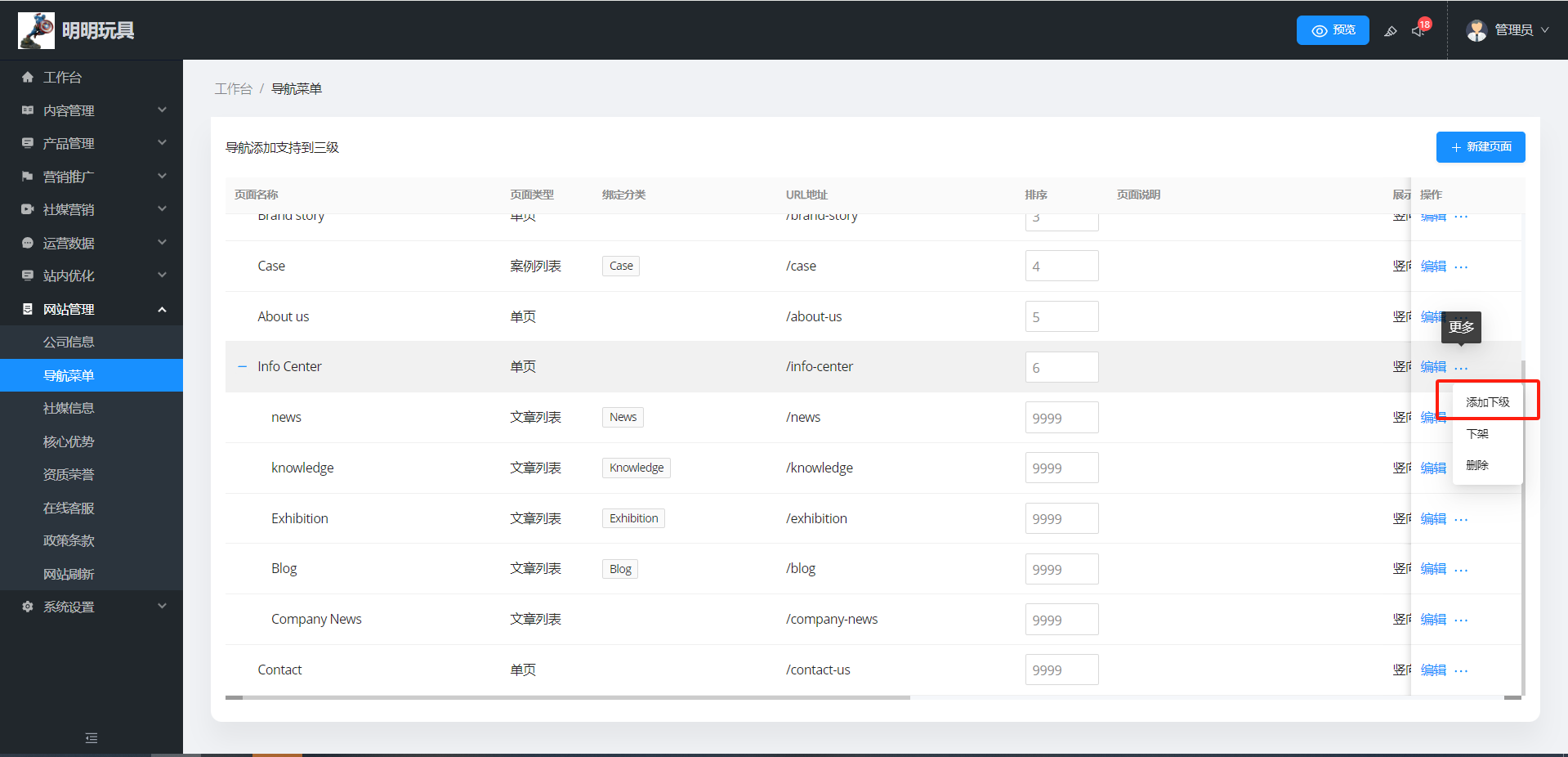The height and width of the screenshot is (757, 1568).
Task: Click the 产品管理 sidebar icon
Action: [x=28, y=143]
